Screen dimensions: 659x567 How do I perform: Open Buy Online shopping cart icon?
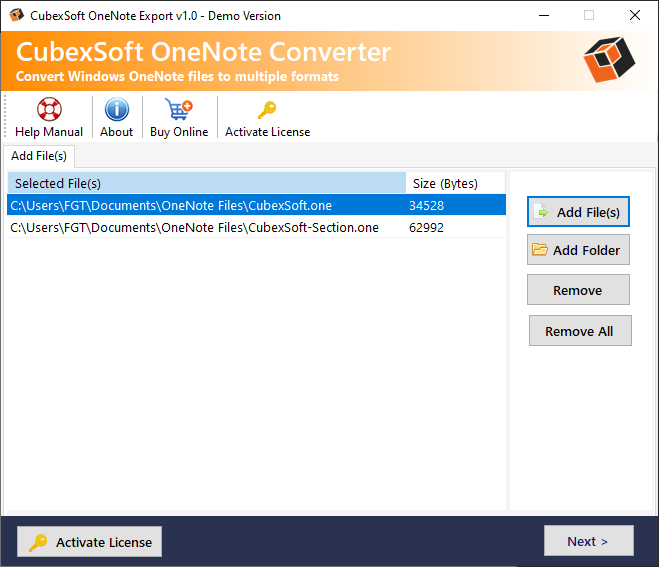pos(179,109)
